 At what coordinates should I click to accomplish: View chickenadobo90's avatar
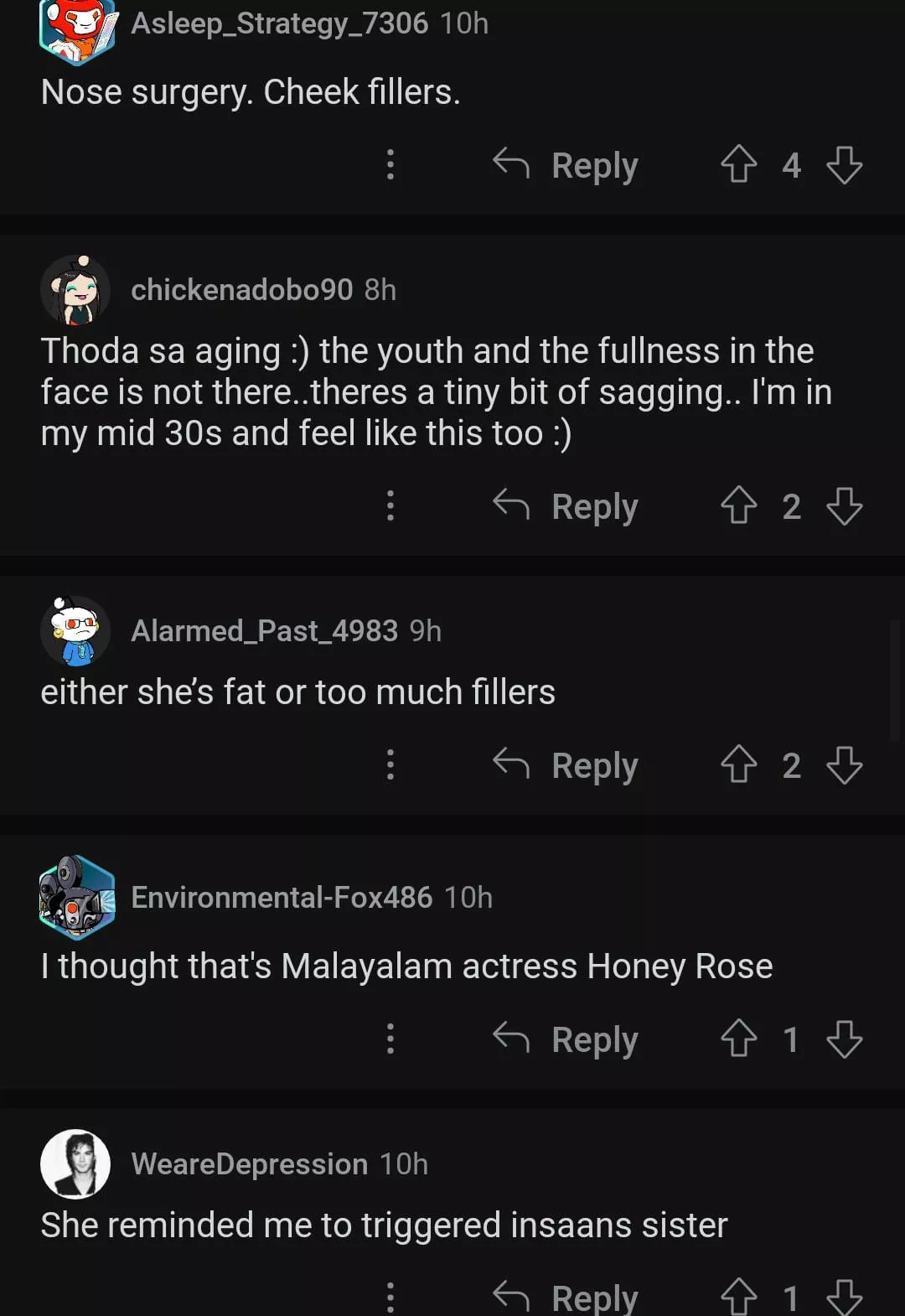click(75, 290)
